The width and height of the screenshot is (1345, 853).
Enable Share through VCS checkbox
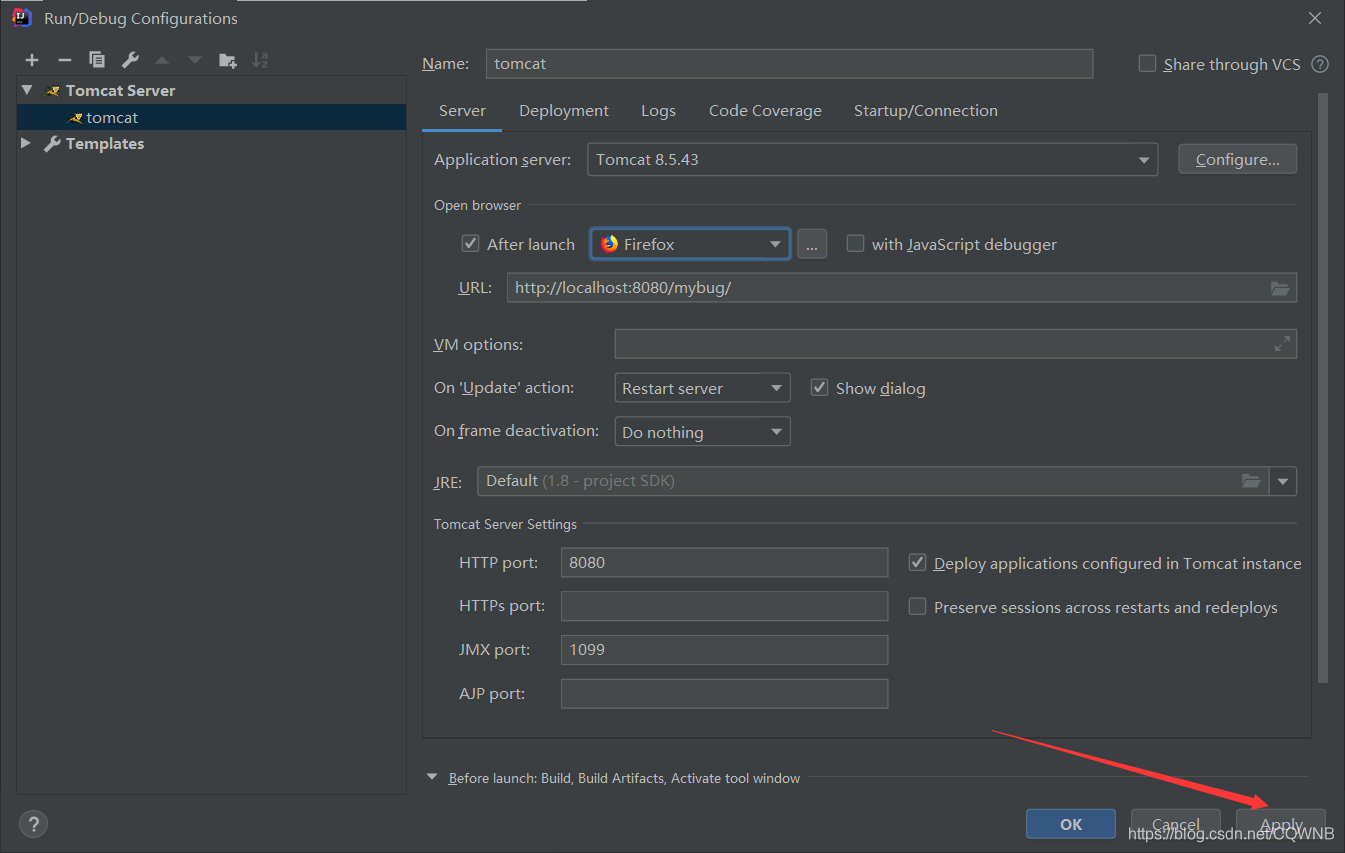pos(1147,64)
